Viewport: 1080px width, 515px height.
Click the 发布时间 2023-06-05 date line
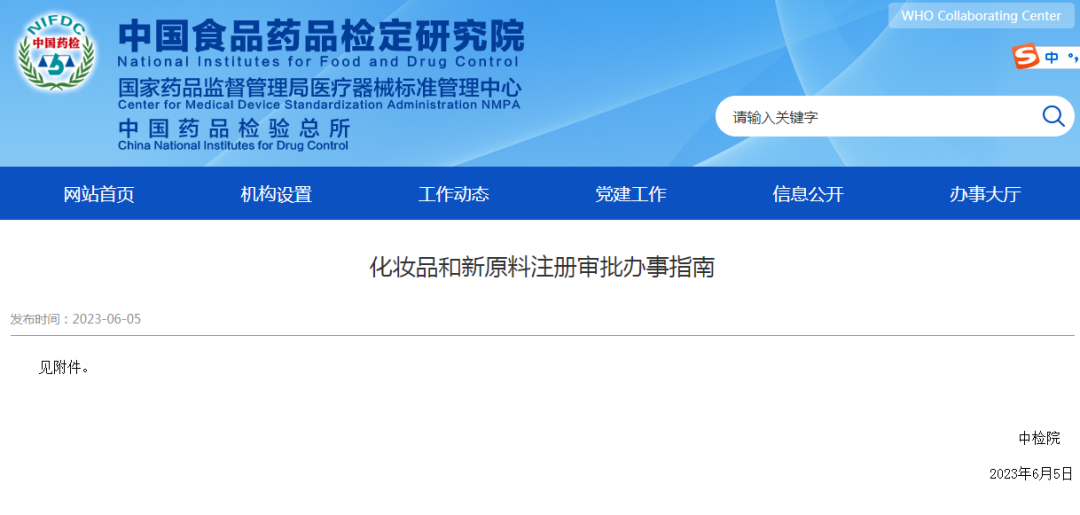click(76, 319)
